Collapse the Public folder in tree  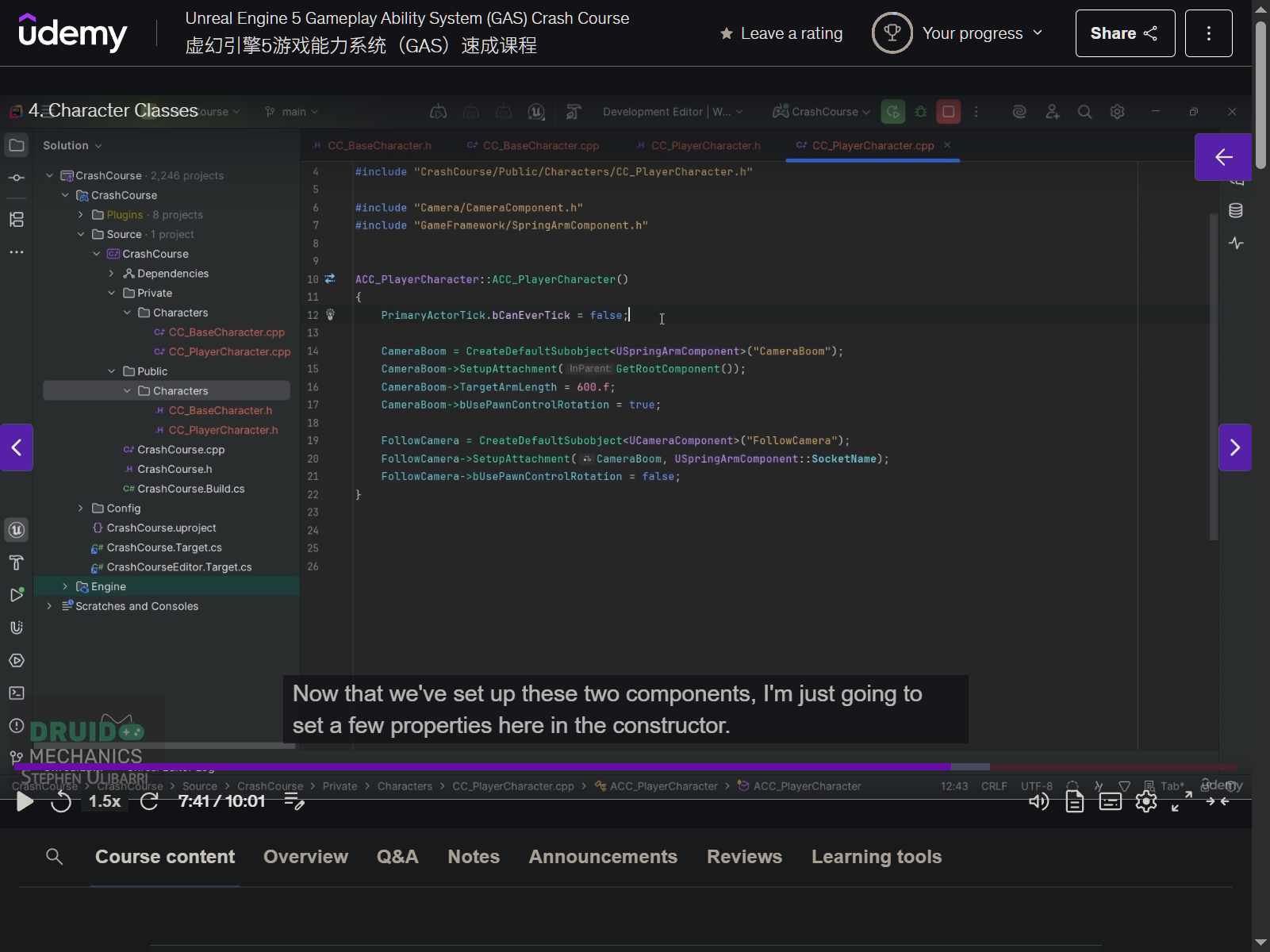click(111, 371)
